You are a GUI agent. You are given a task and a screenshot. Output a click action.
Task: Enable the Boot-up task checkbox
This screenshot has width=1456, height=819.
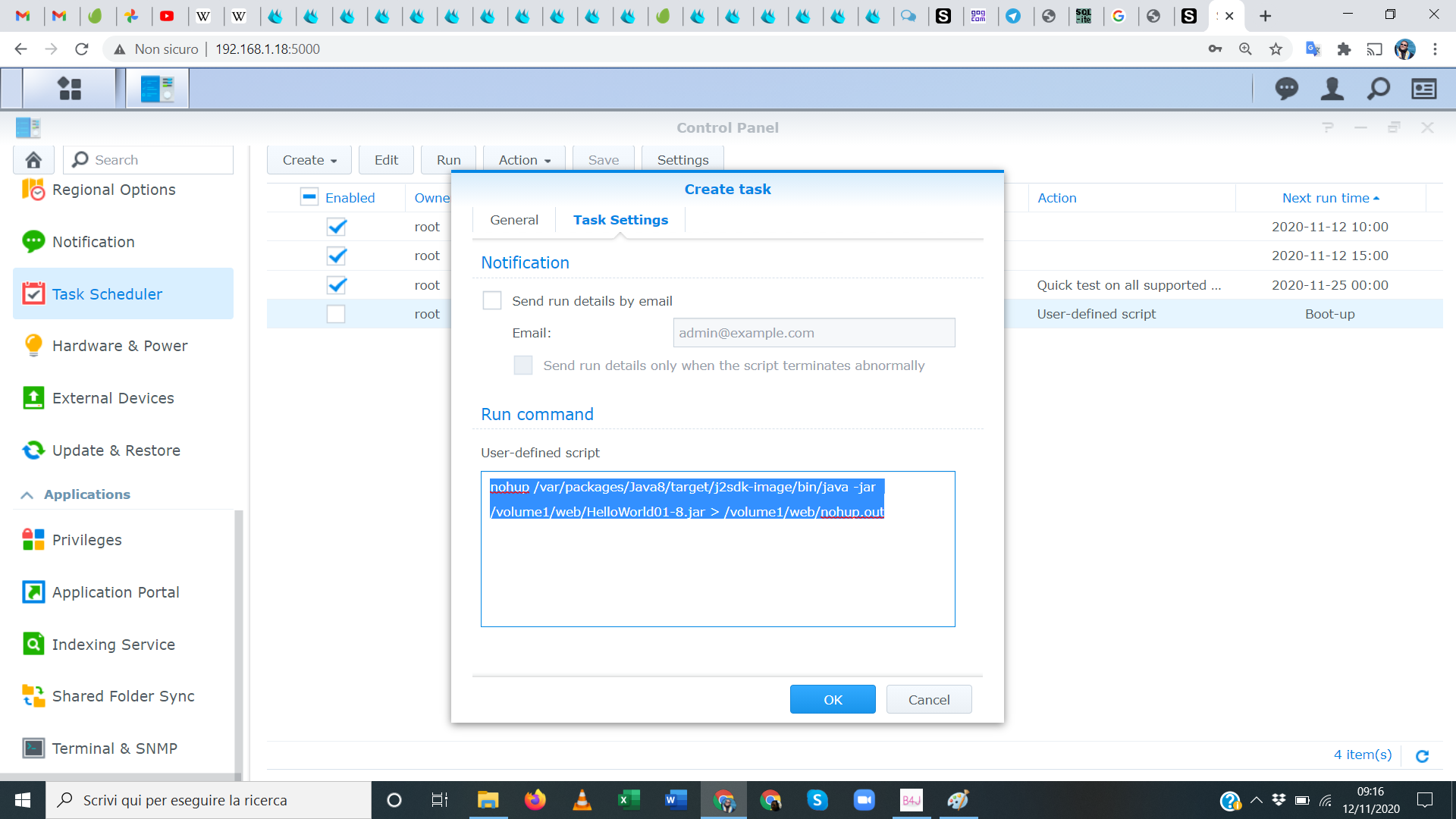pyautogui.click(x=336, y=314)
